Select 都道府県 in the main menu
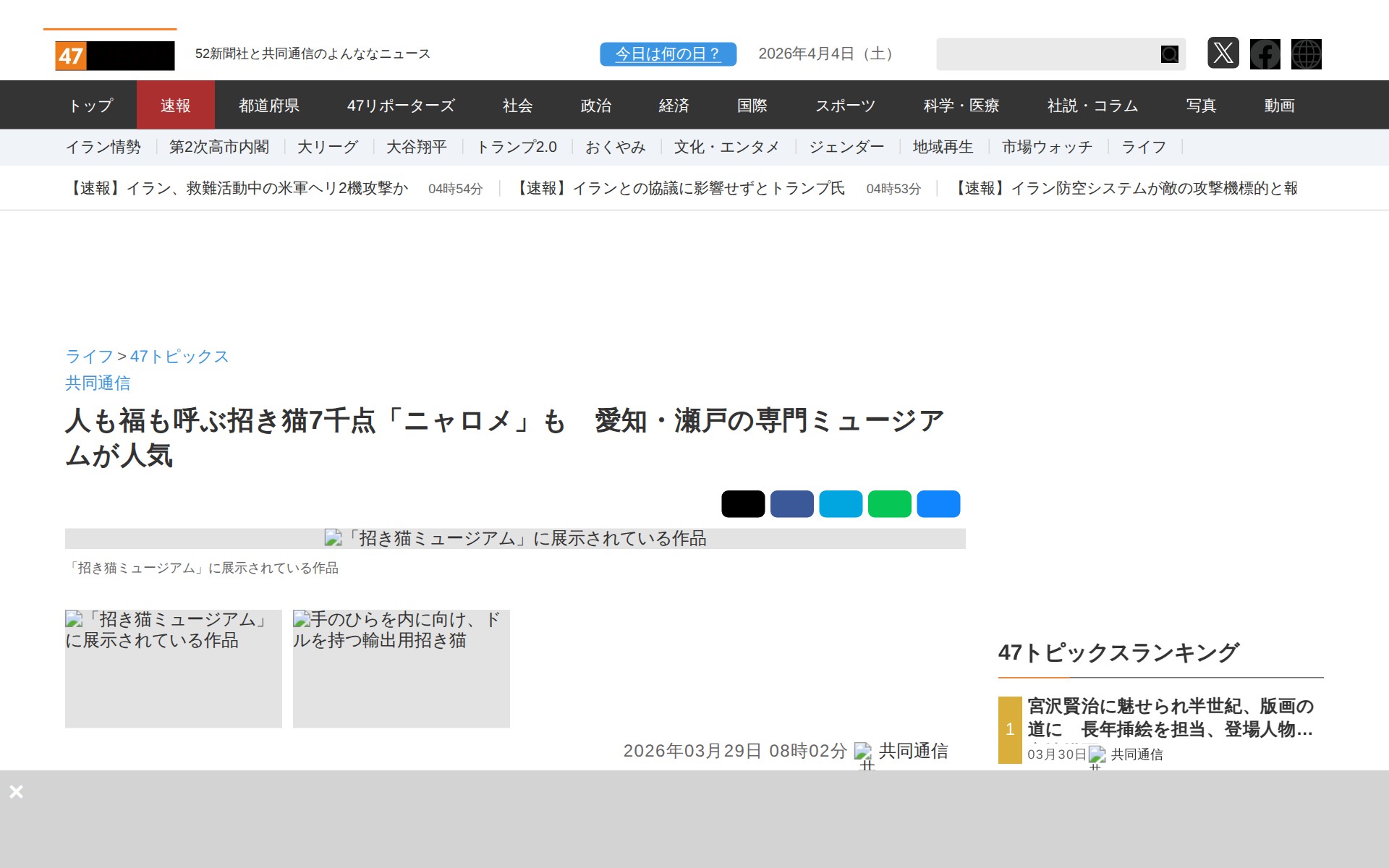 [269, 106]
